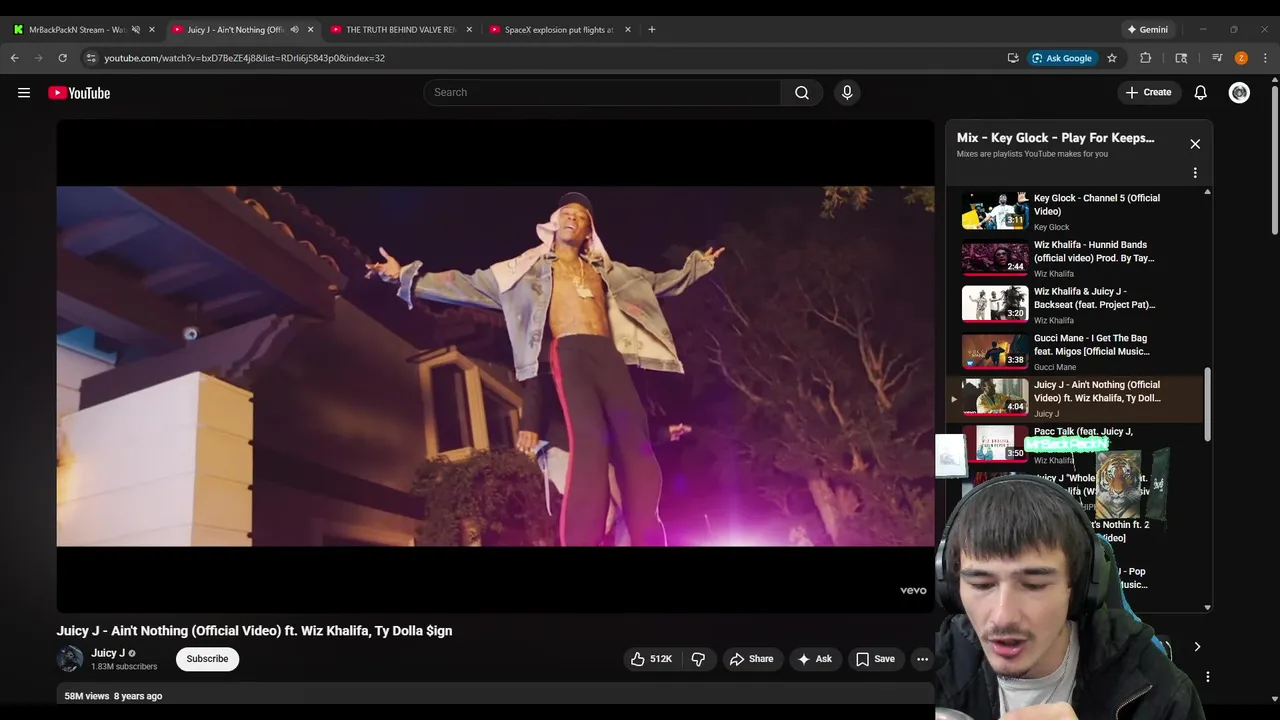
Task: Close the Mix playlist panel
Action: [x=1195, y=144]
